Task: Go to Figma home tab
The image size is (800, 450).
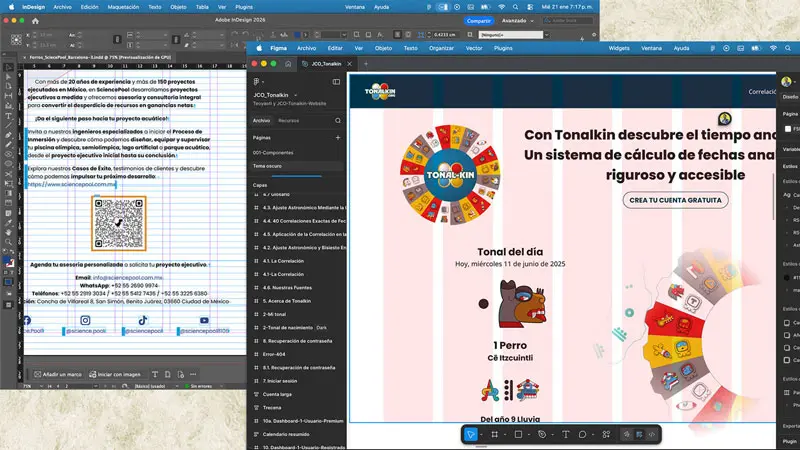Action: click(288, 64)
